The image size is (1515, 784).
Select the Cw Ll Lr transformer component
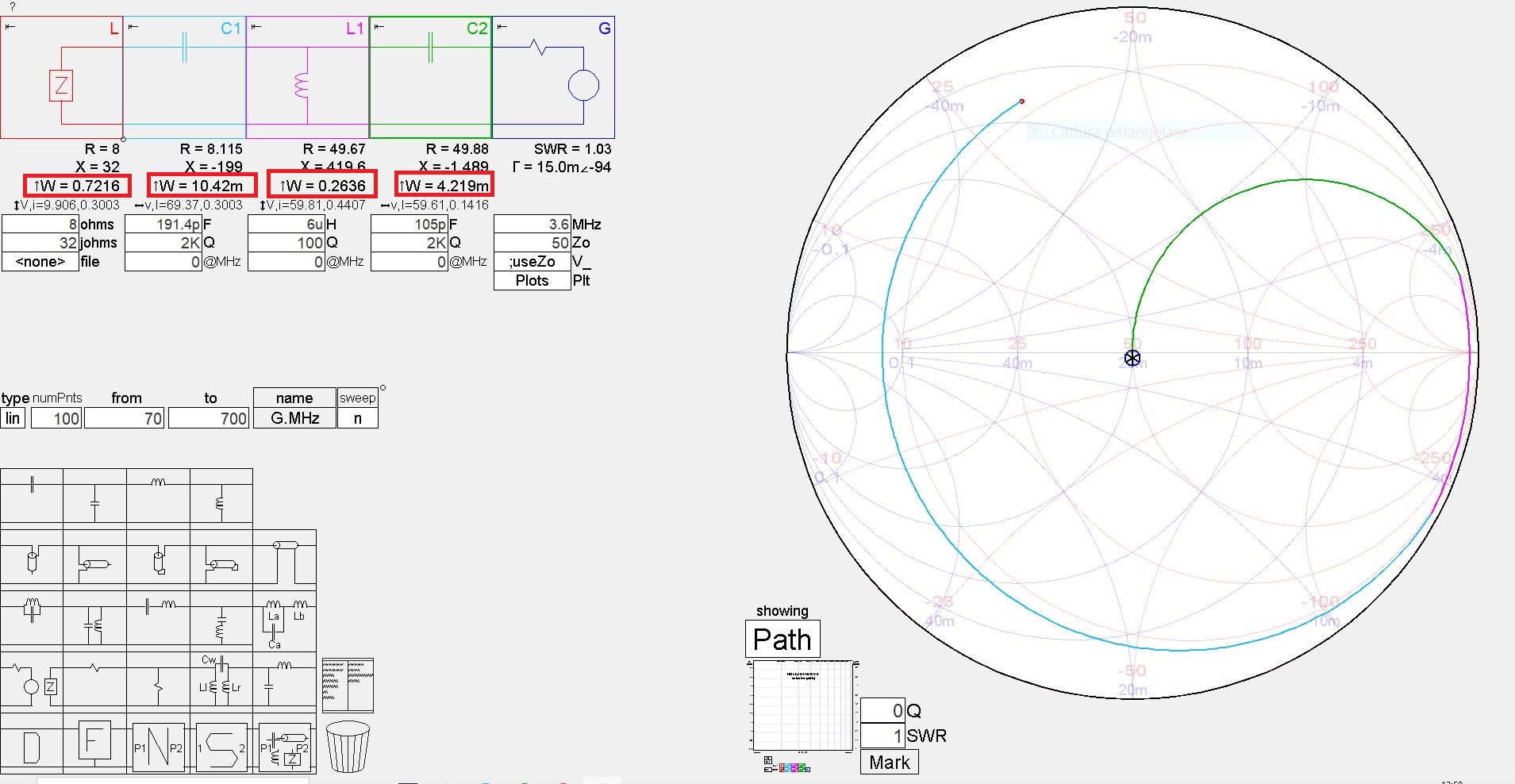tap(221, 681)
